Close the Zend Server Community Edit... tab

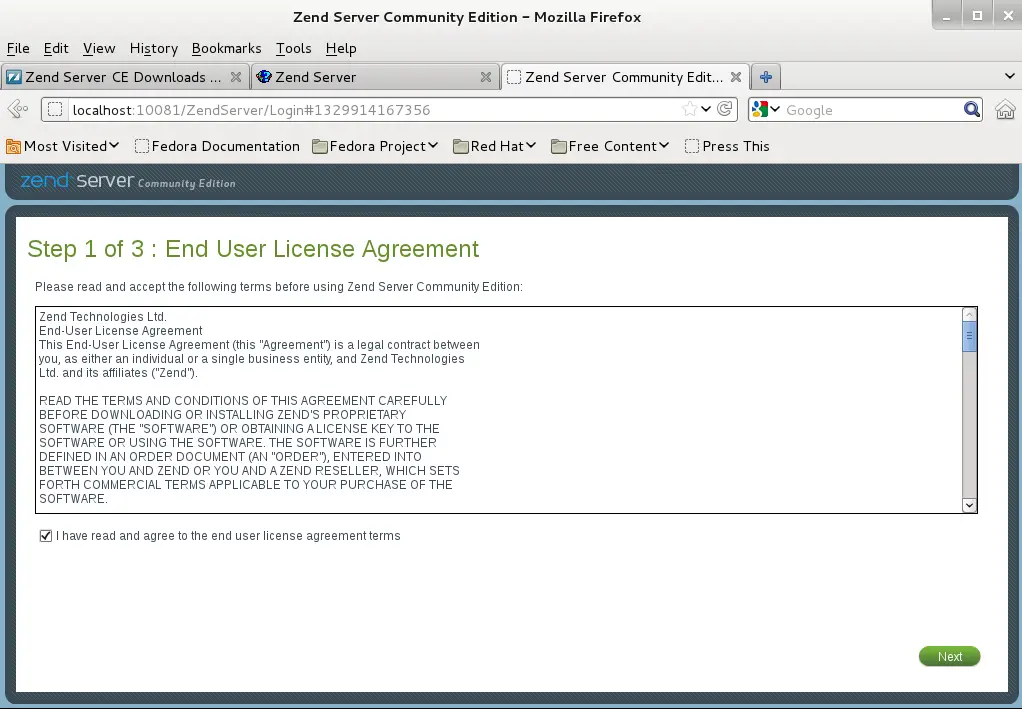pyautogui.click(x=736, y=77)
